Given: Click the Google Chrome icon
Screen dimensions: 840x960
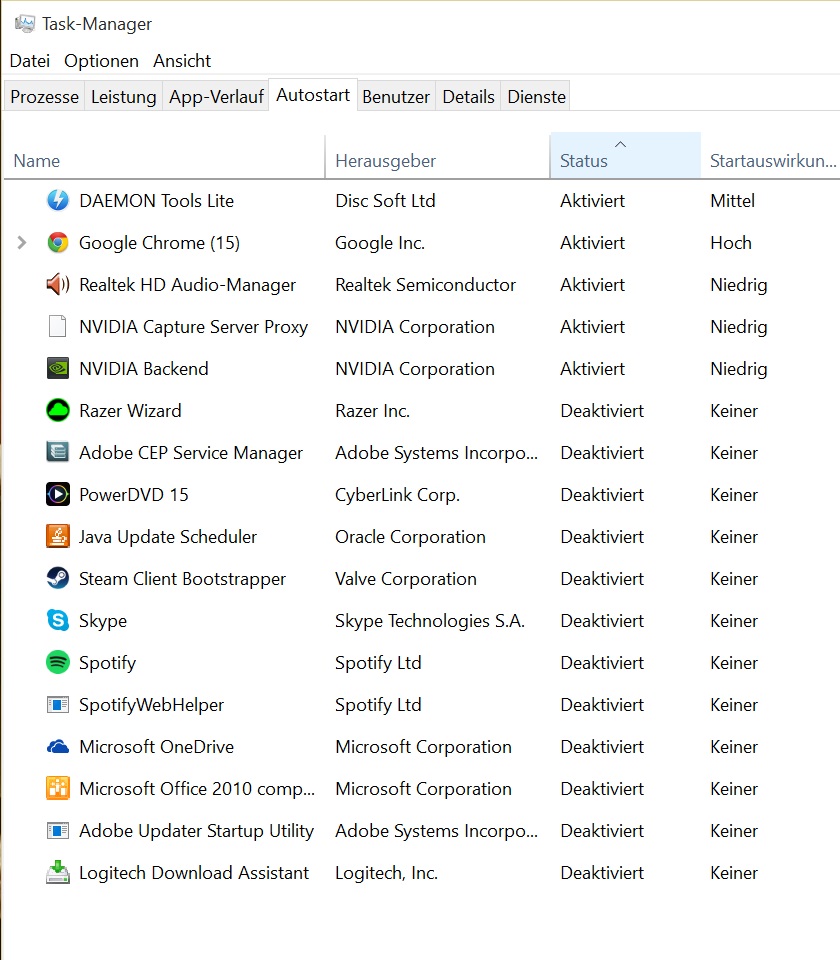Looking at the screenshot, I should tap(58, 242).
